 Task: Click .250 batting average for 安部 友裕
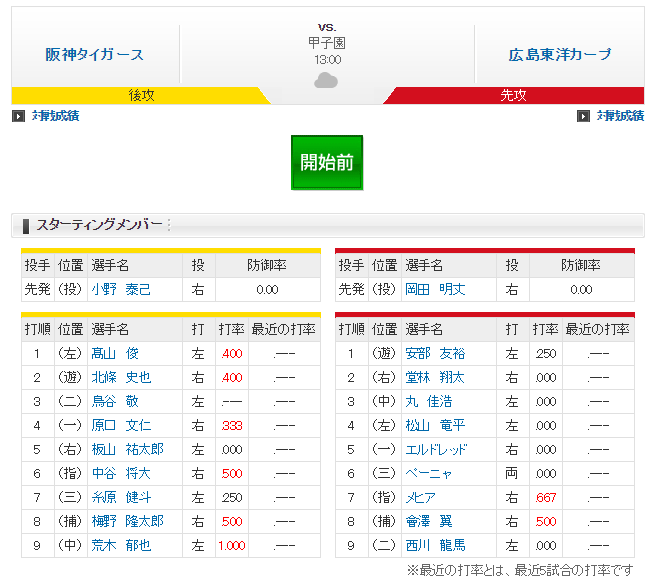[546, 354]
